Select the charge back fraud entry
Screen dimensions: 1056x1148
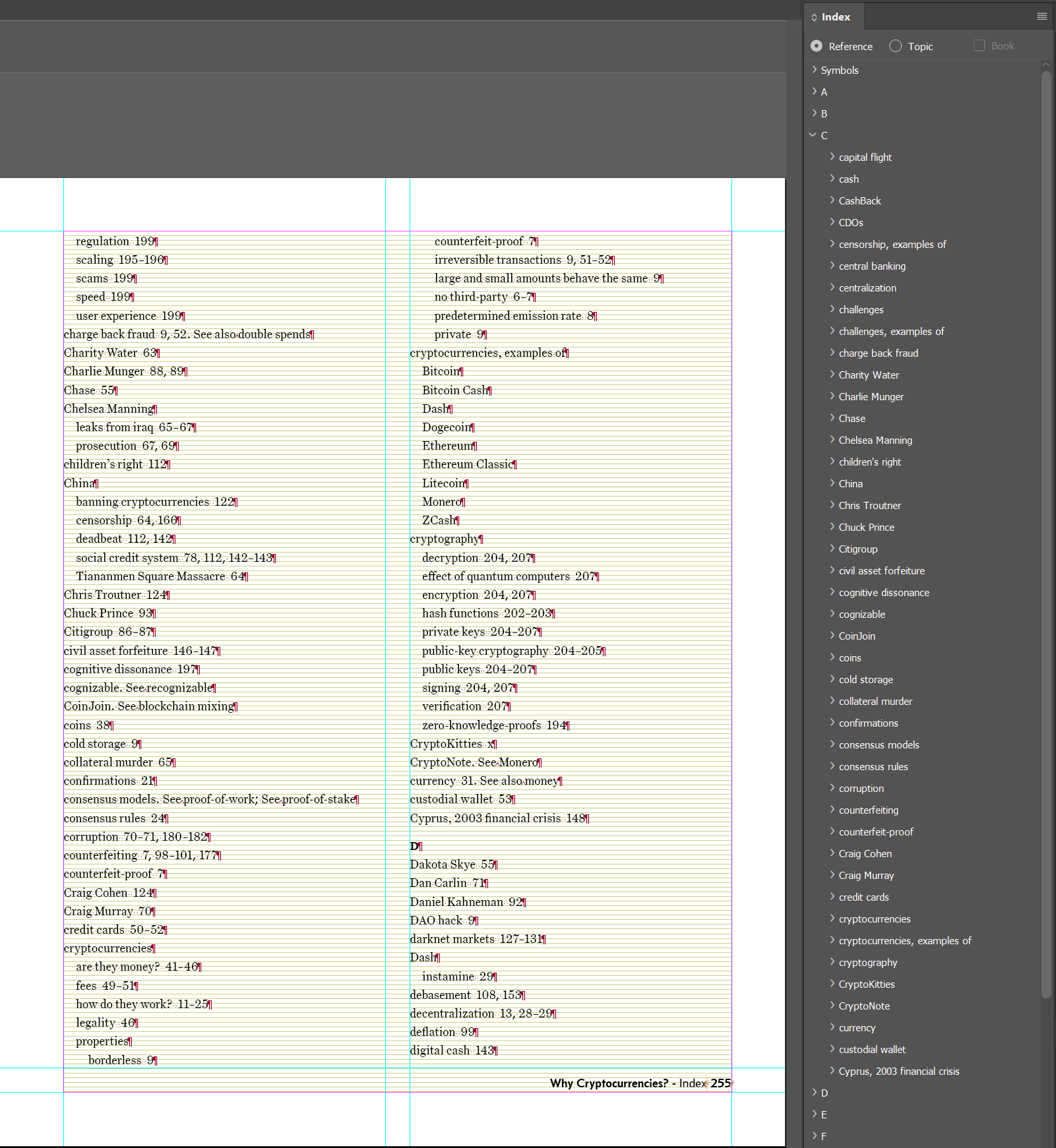pos(878,353)
